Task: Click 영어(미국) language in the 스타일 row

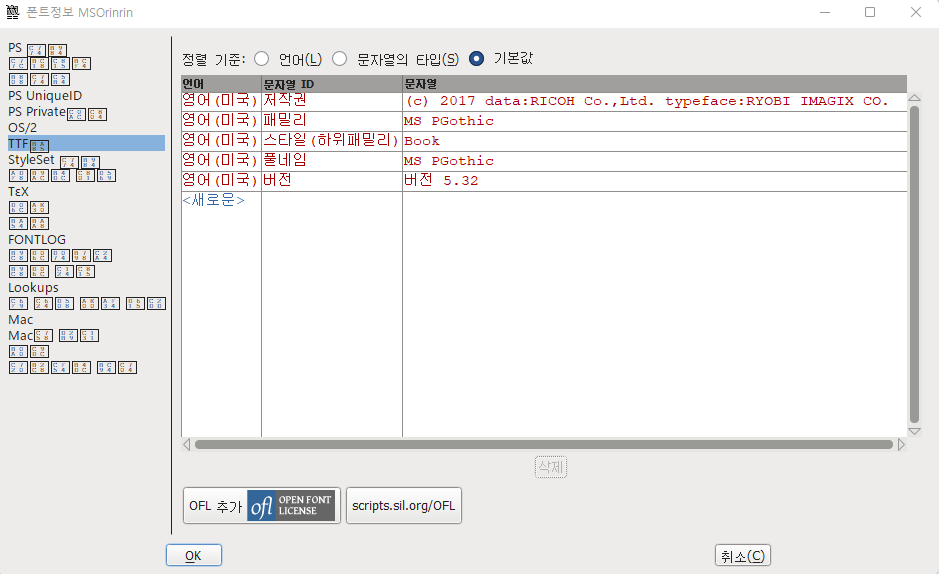Action: [221, 141]
